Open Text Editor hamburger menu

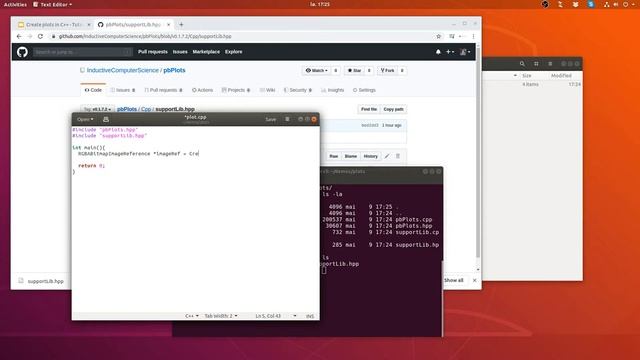click(x=287, y=119)
